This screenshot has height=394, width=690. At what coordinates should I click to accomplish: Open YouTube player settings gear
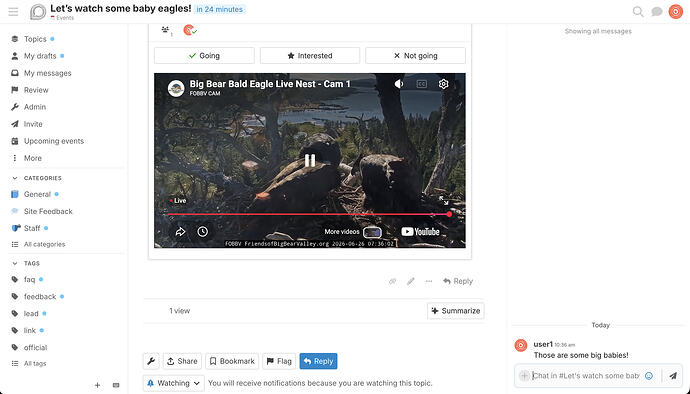tap(444, 84)
